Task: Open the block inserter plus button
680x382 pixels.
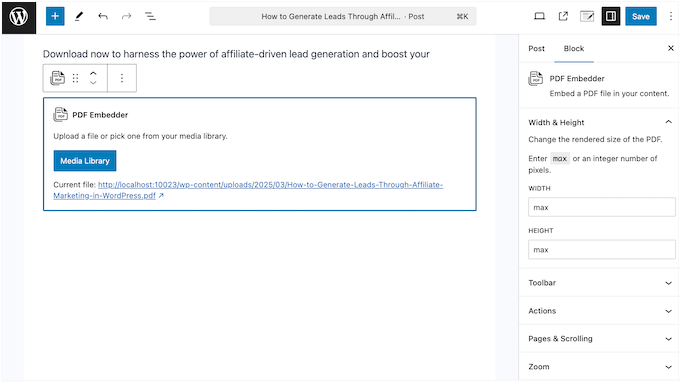Action: [55, 16]
